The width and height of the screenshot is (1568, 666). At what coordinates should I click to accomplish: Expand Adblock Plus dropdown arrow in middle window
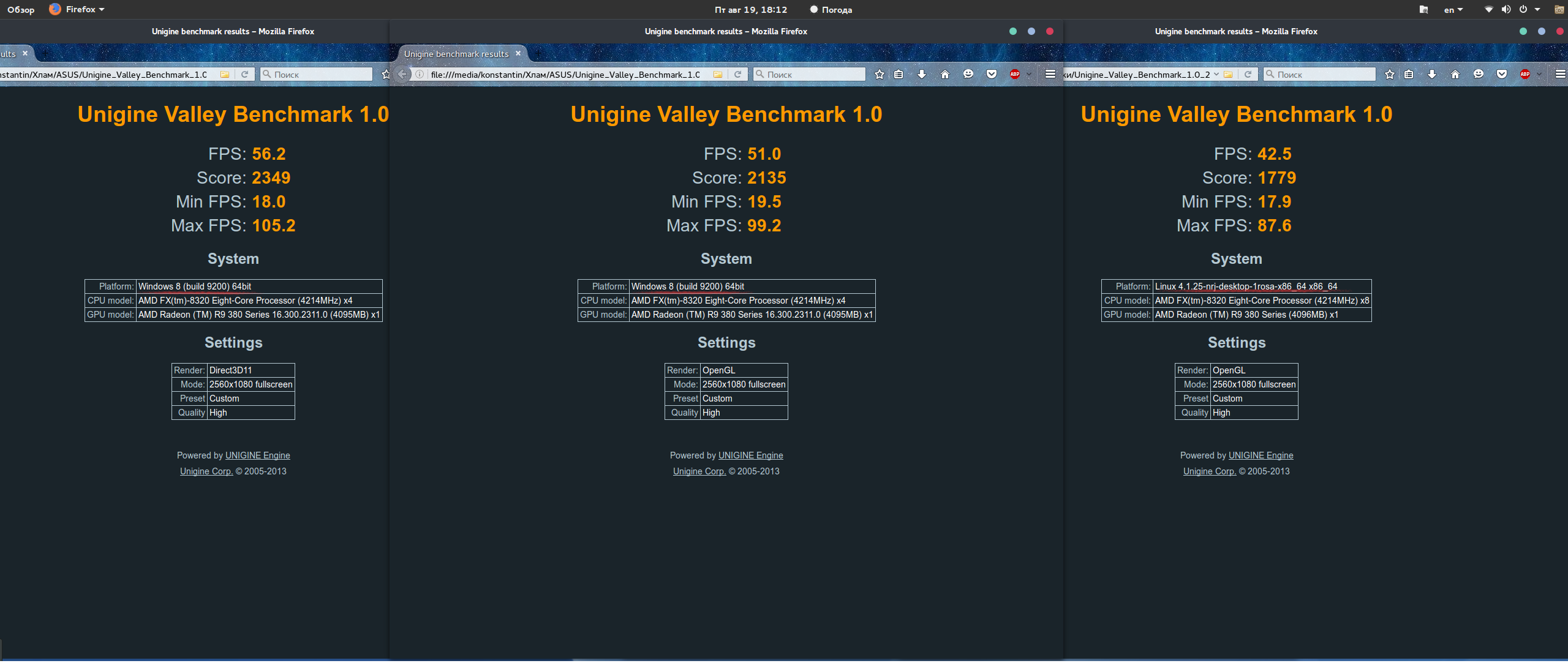(x=1029, y=75)
